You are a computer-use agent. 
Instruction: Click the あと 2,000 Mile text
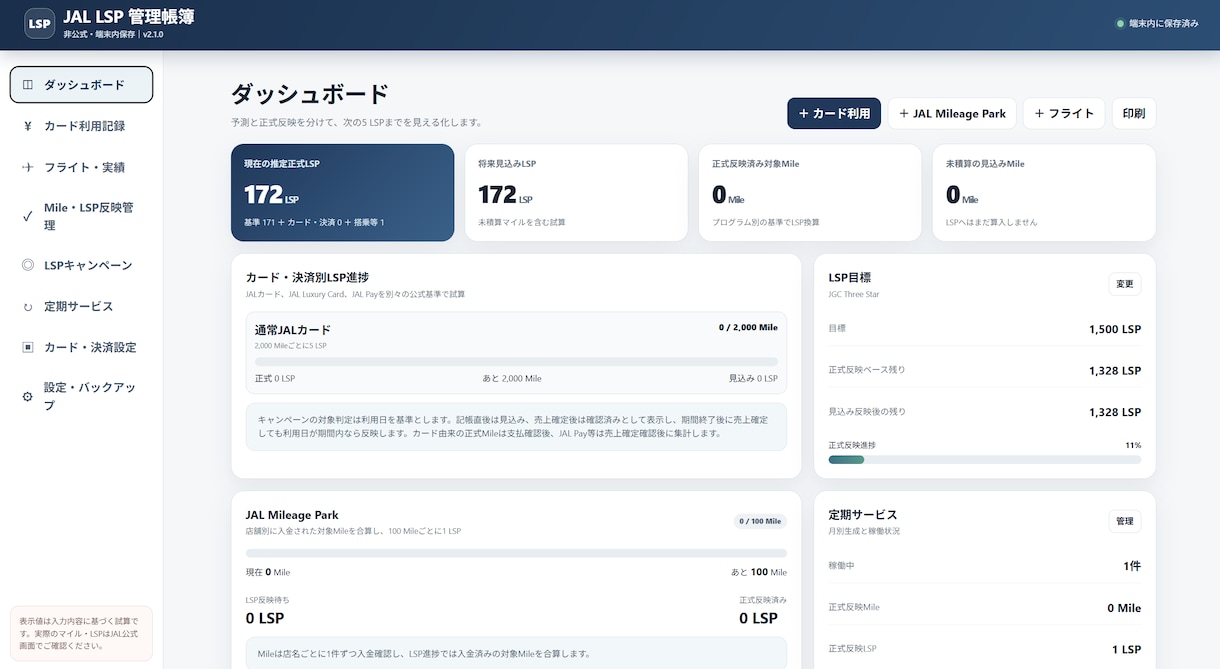pyautogui.click(x=512, y=379)
